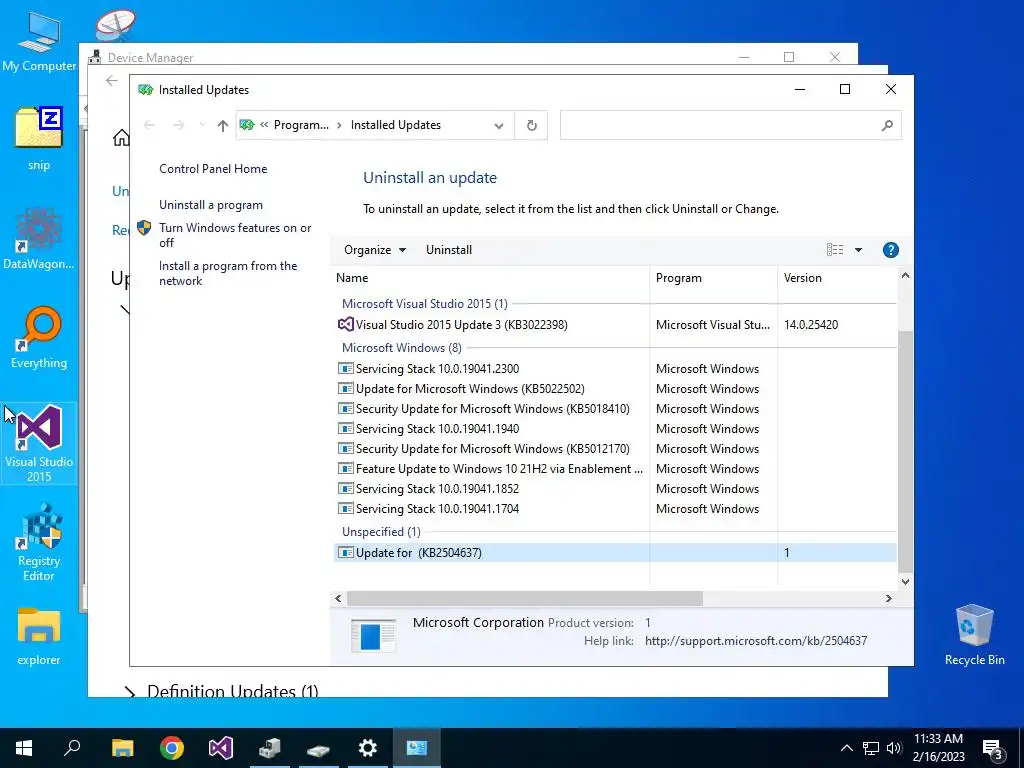Click Uninstall a program link

(211, 205)
